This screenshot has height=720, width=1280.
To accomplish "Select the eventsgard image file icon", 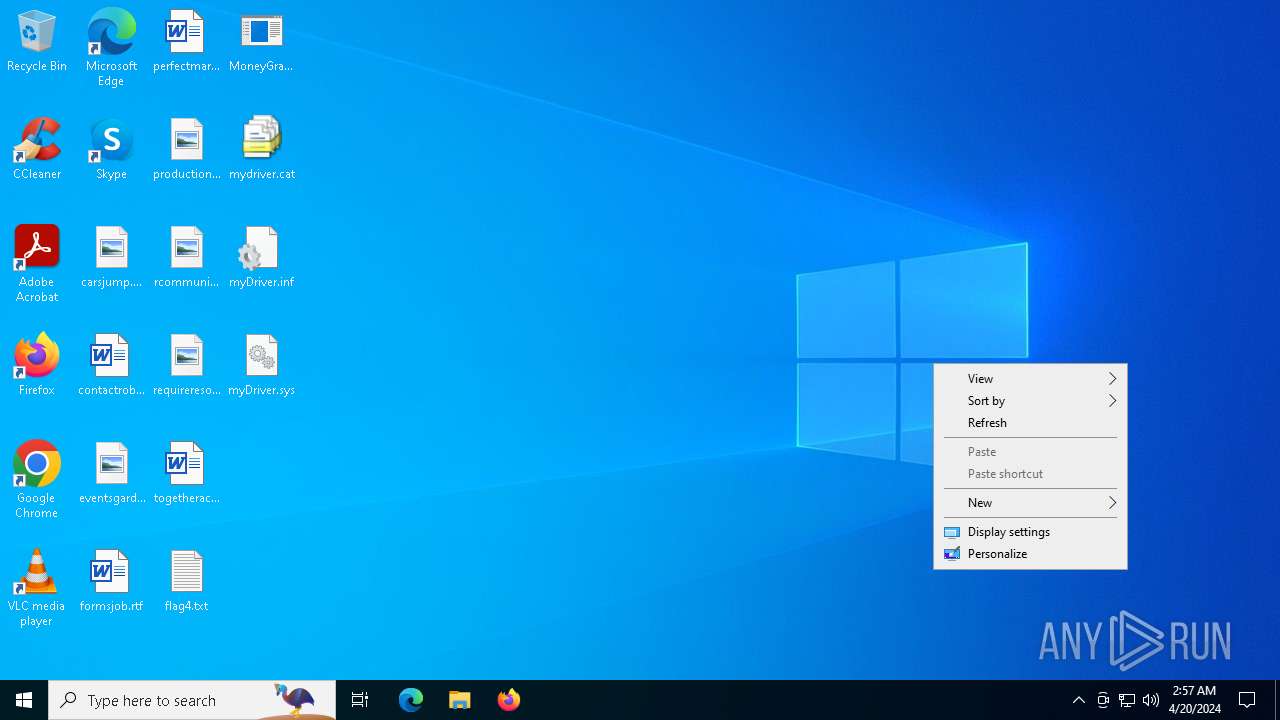I will pyautogui.click(x=111, y=474).
